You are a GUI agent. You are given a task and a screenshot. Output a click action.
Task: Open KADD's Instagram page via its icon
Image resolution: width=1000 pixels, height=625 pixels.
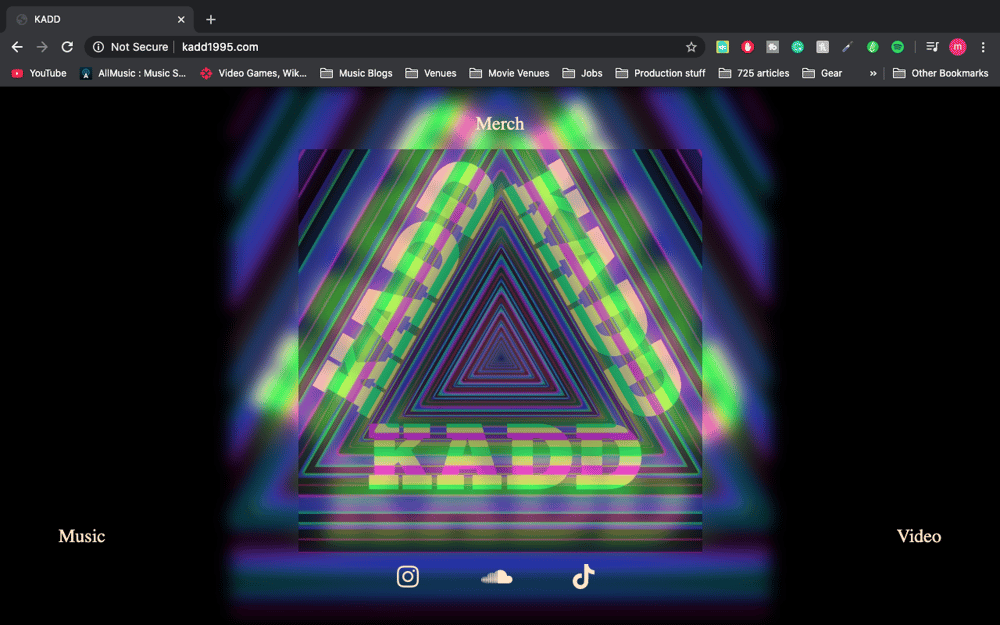click(x=407, y=577)
